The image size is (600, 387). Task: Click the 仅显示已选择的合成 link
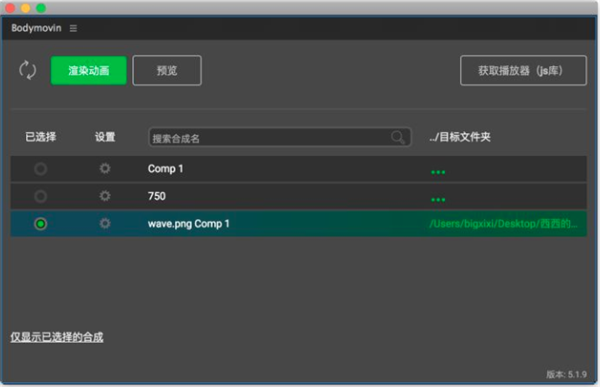(x=57, y=337)
